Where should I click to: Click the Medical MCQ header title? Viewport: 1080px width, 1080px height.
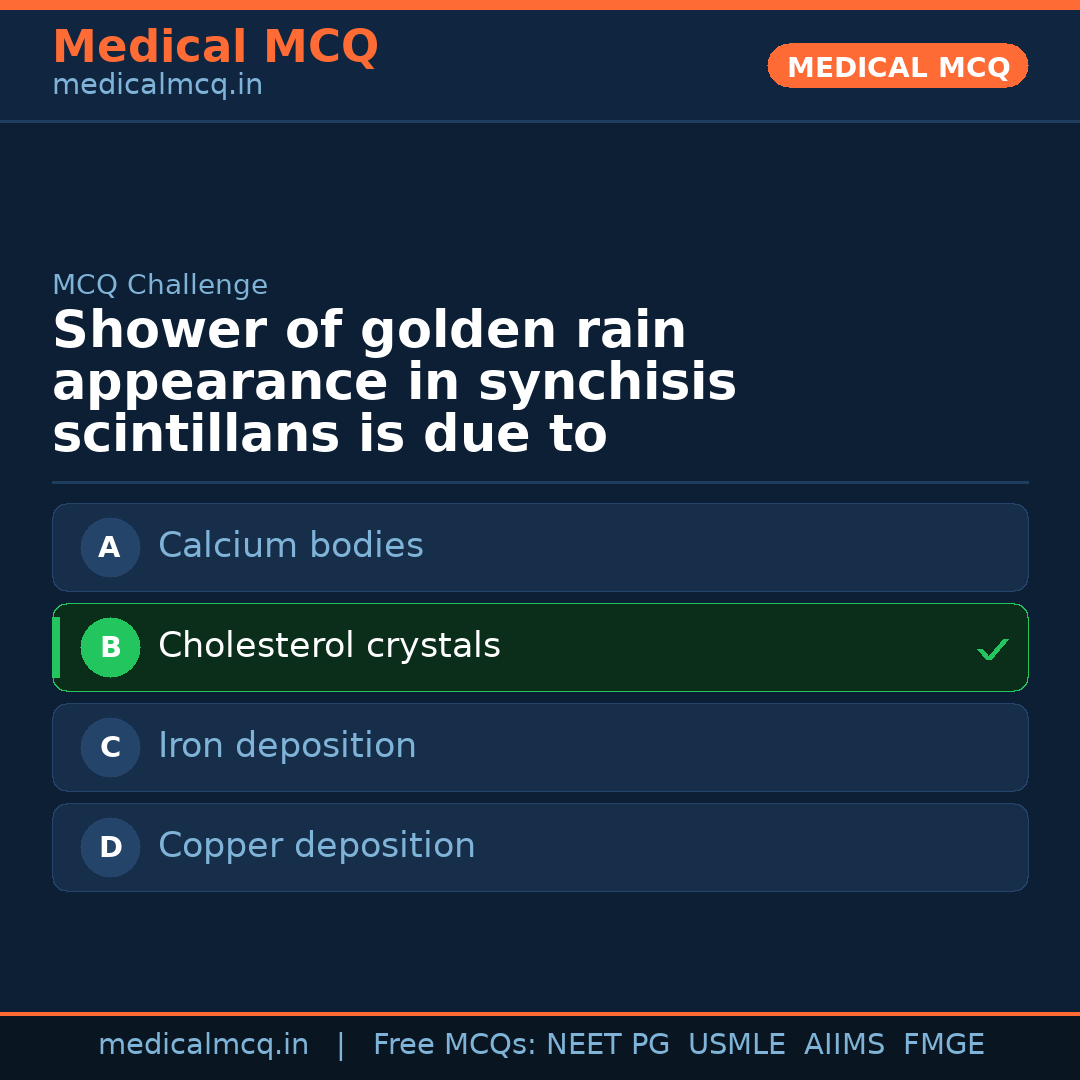215,47
